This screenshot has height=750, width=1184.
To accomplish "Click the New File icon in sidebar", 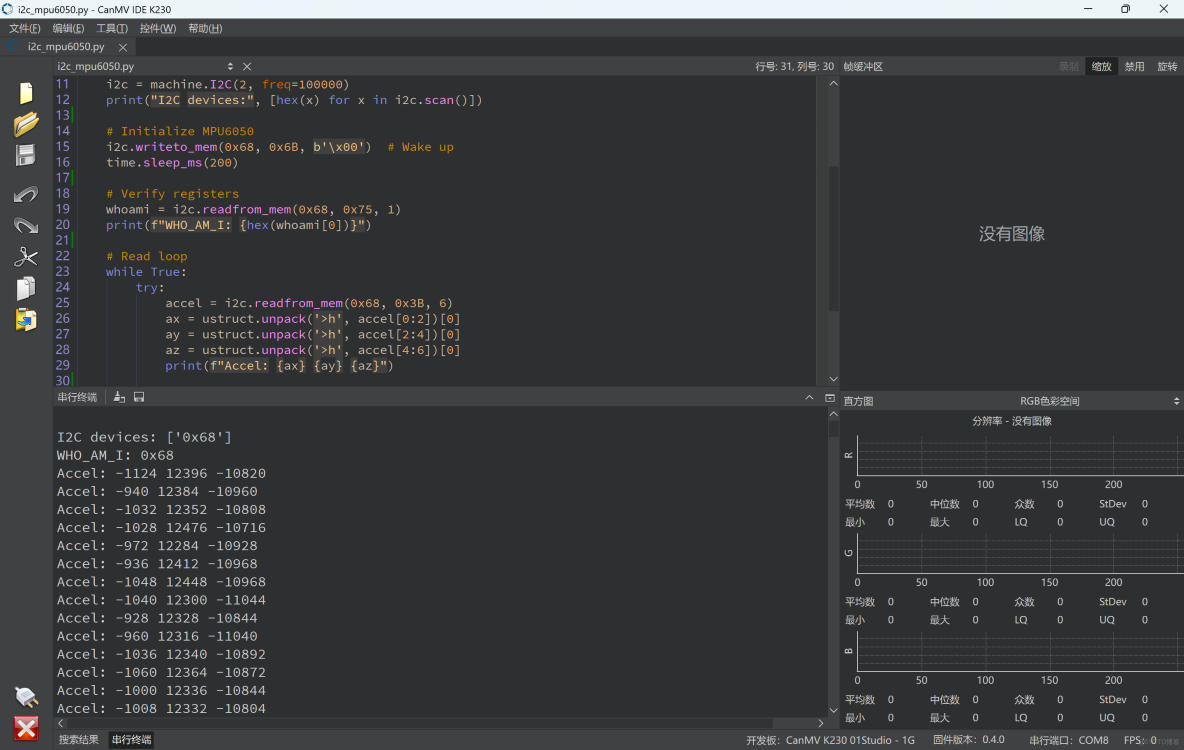I will [x=26, y=93].
